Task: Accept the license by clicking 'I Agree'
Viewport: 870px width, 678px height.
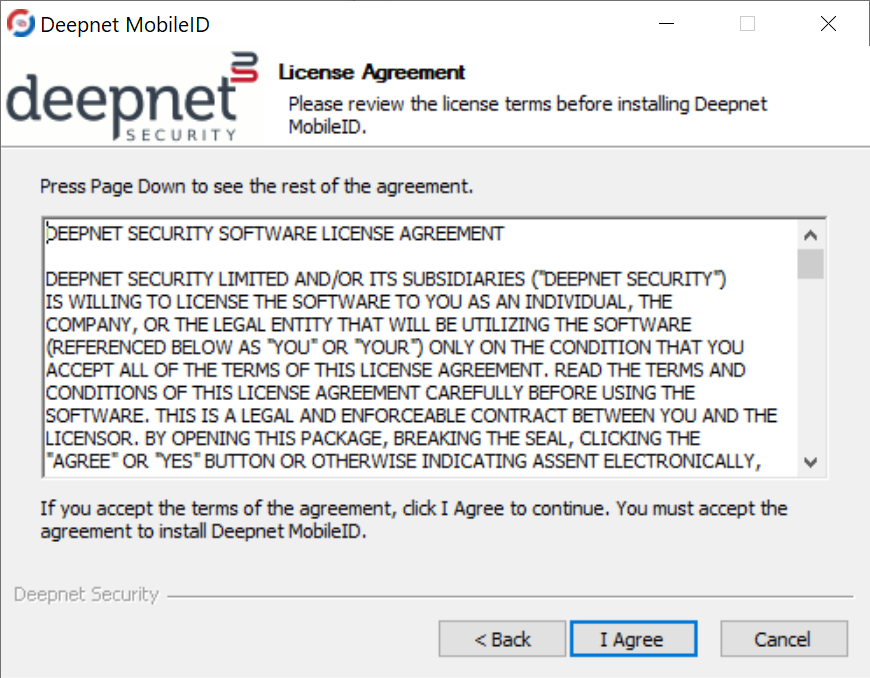Action: [x=631, y=640]
